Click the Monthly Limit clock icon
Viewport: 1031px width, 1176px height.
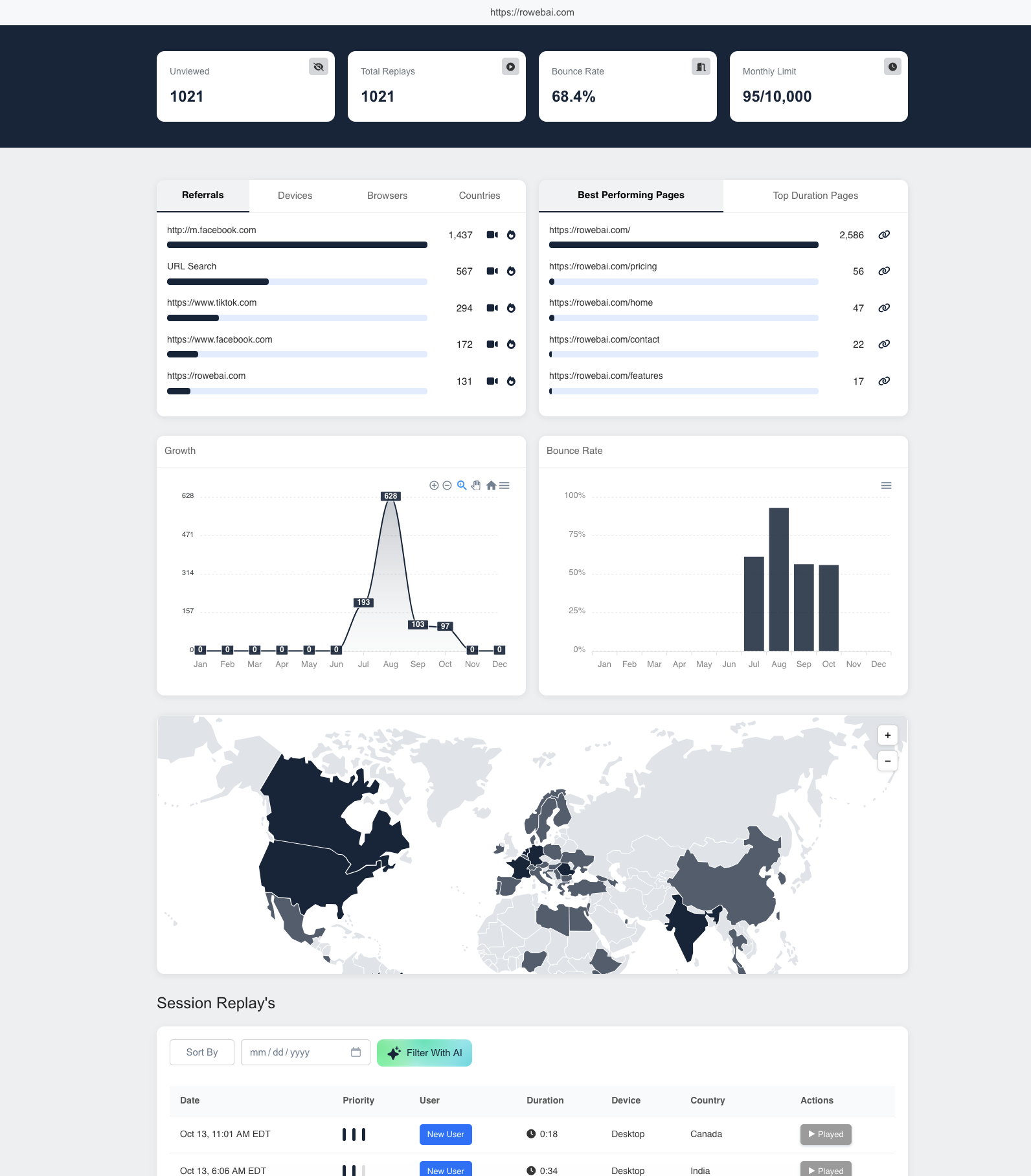pos(892,67)
